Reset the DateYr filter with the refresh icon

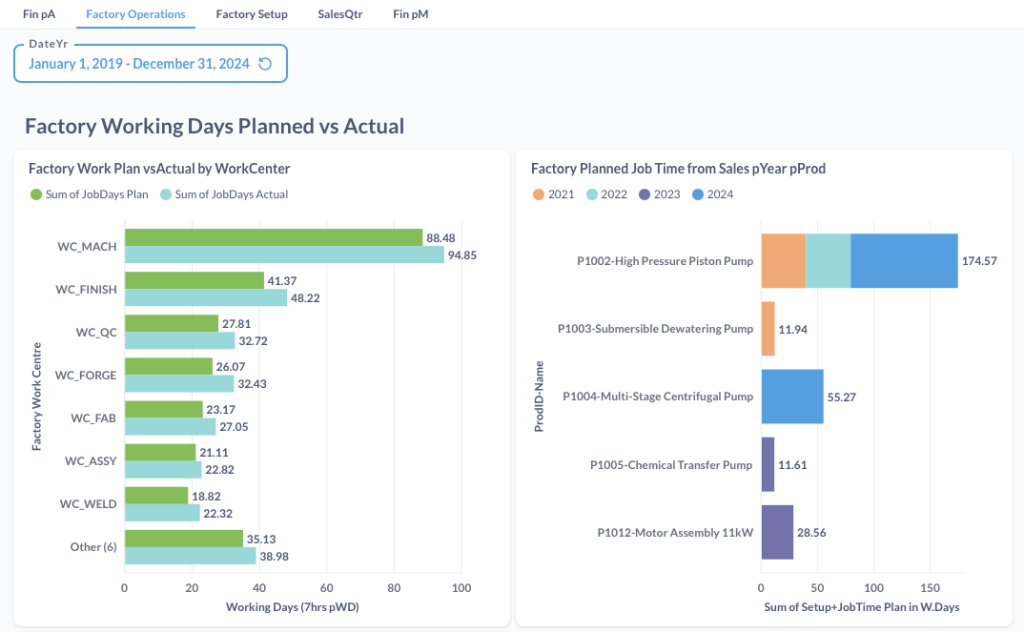265,64
